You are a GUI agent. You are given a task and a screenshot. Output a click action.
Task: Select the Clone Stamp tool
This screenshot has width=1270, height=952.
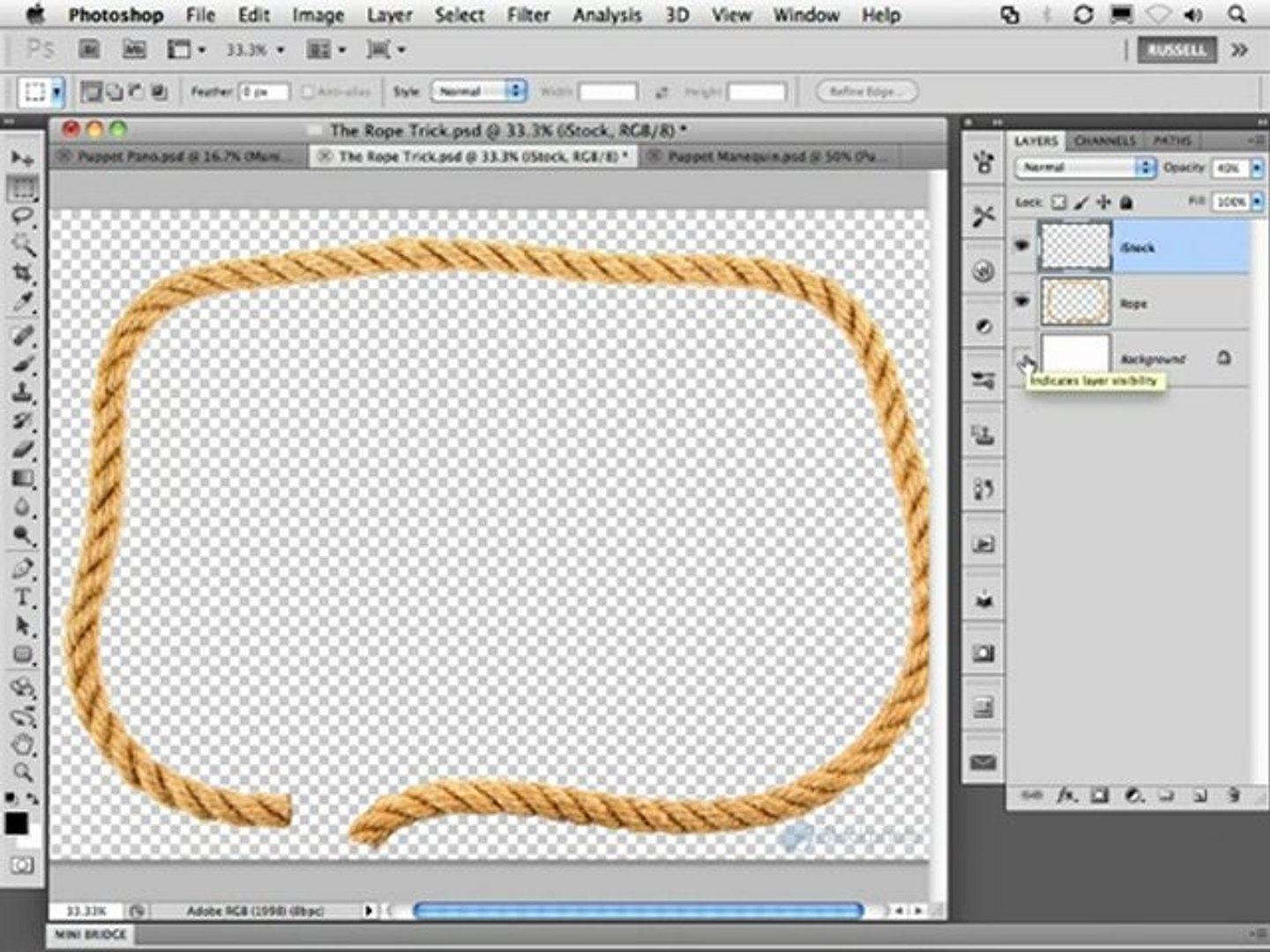(23, 393)
